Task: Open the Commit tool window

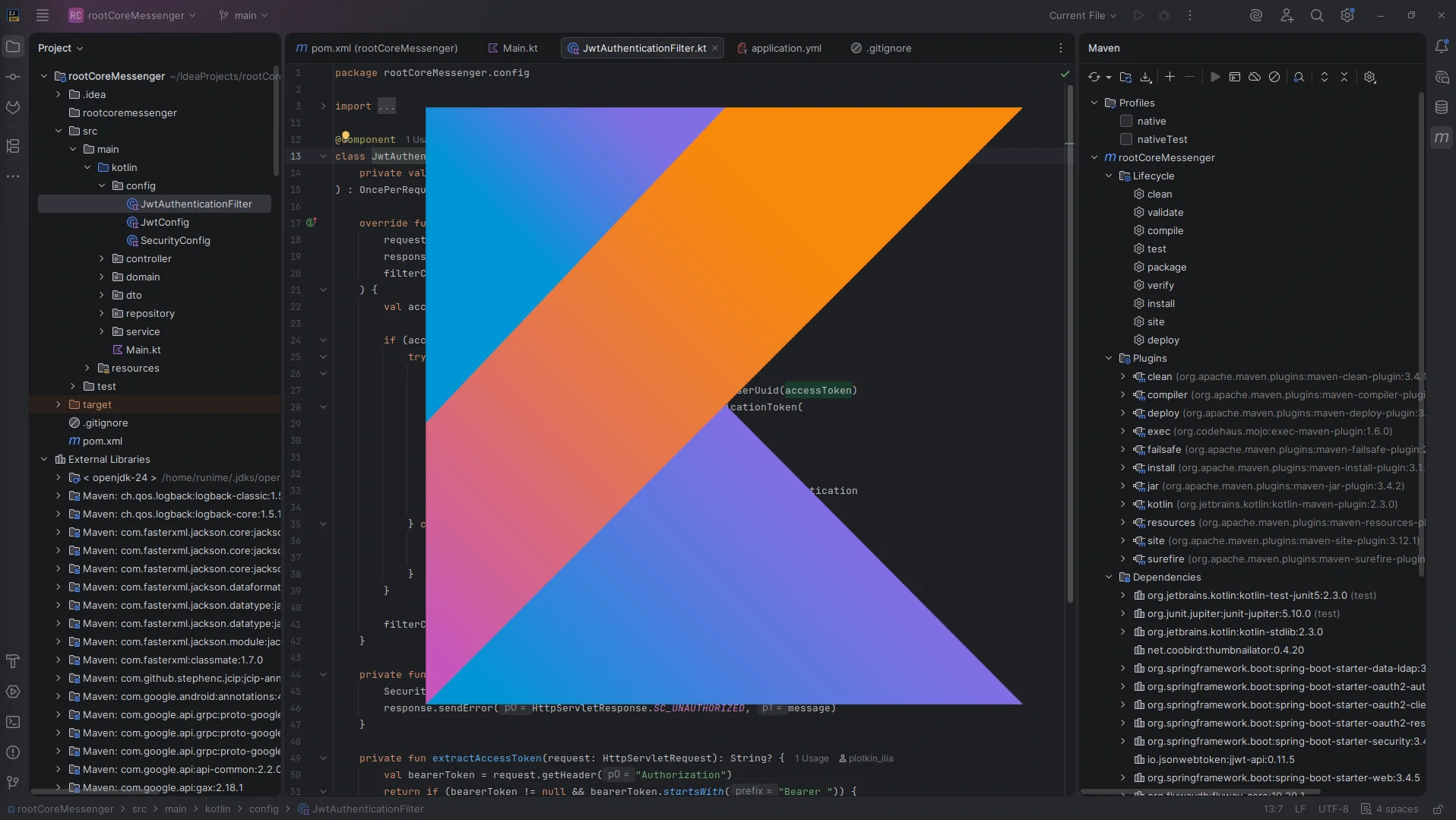Action: [x=13, y=77]
